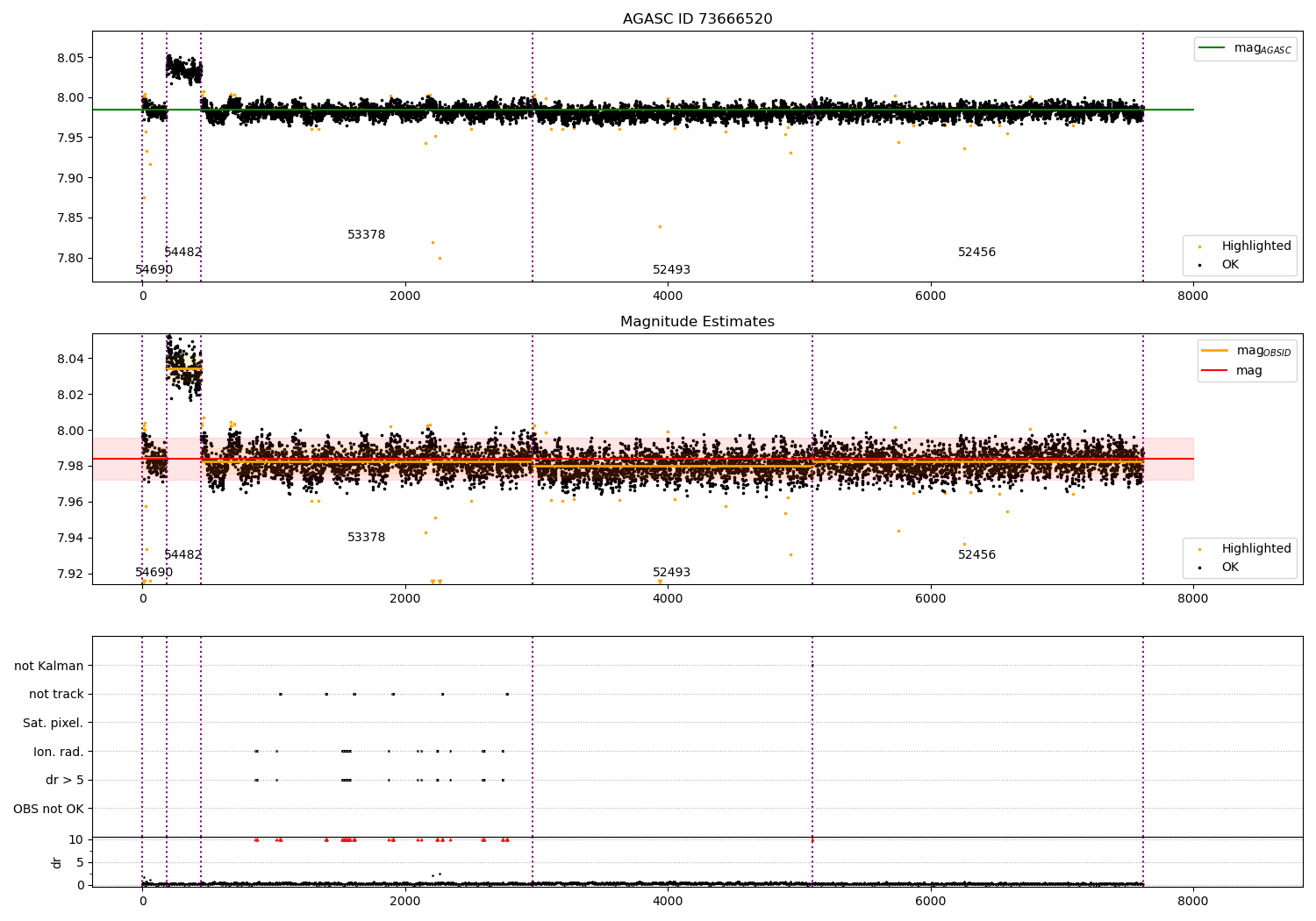The image size is (1316, 921).
Task: Click obsid label 54482 in the AGASC ID plot
Action: (x=182, y=253)
